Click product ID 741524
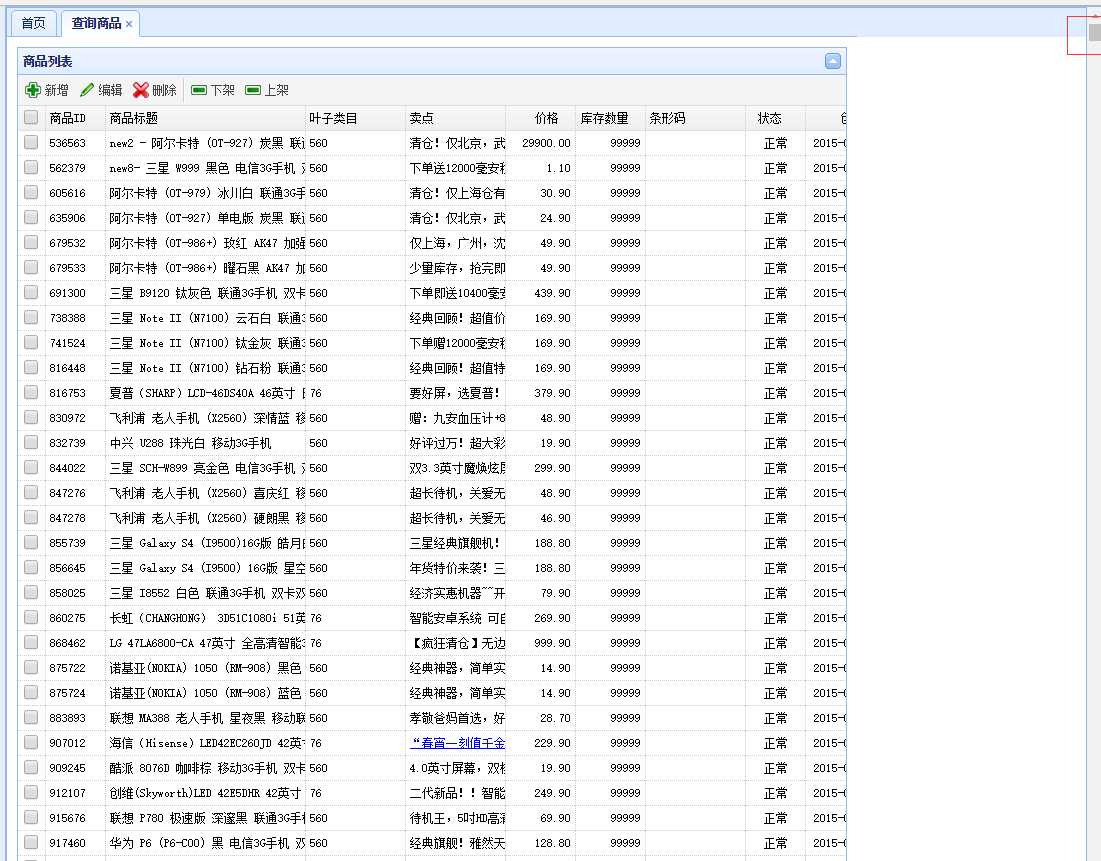This screenshot has width=1101, height=861. (x=67, y=343)
